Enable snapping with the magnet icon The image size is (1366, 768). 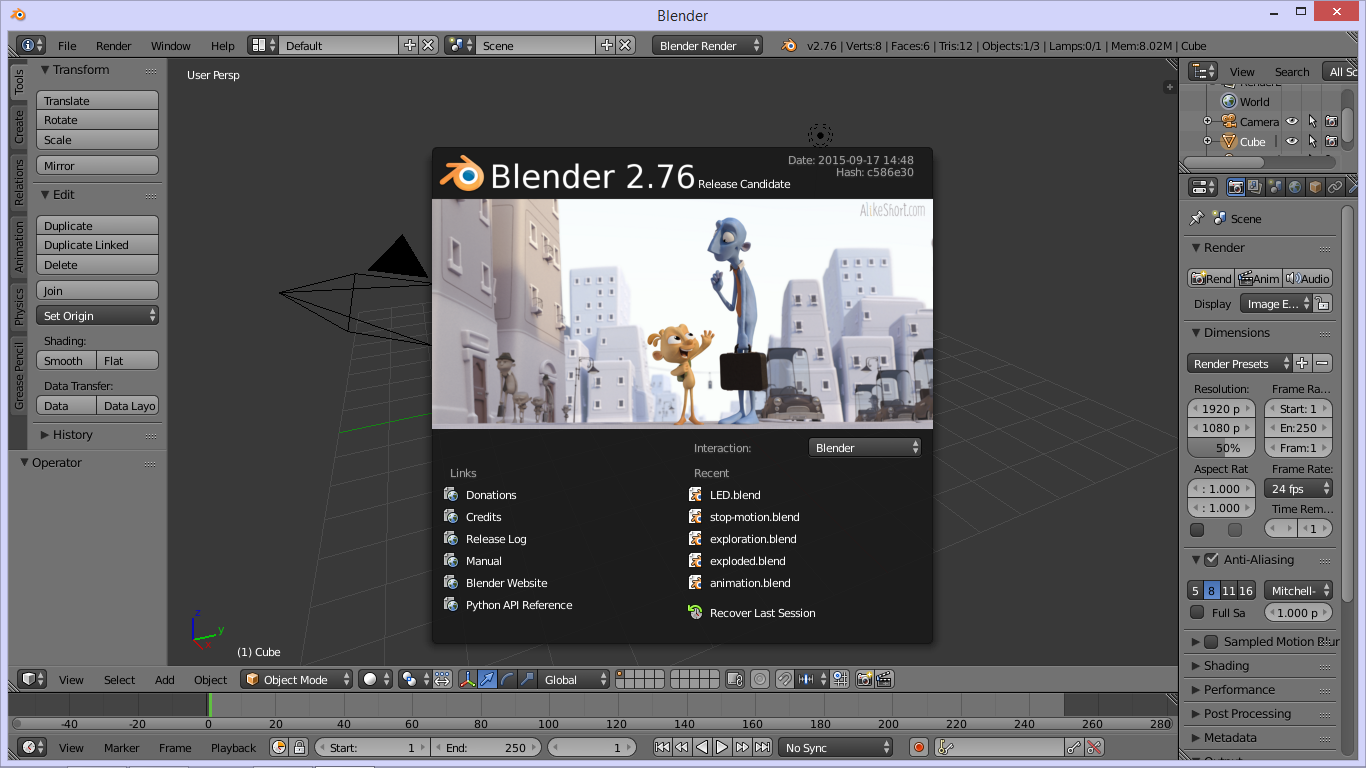[784, 679]
